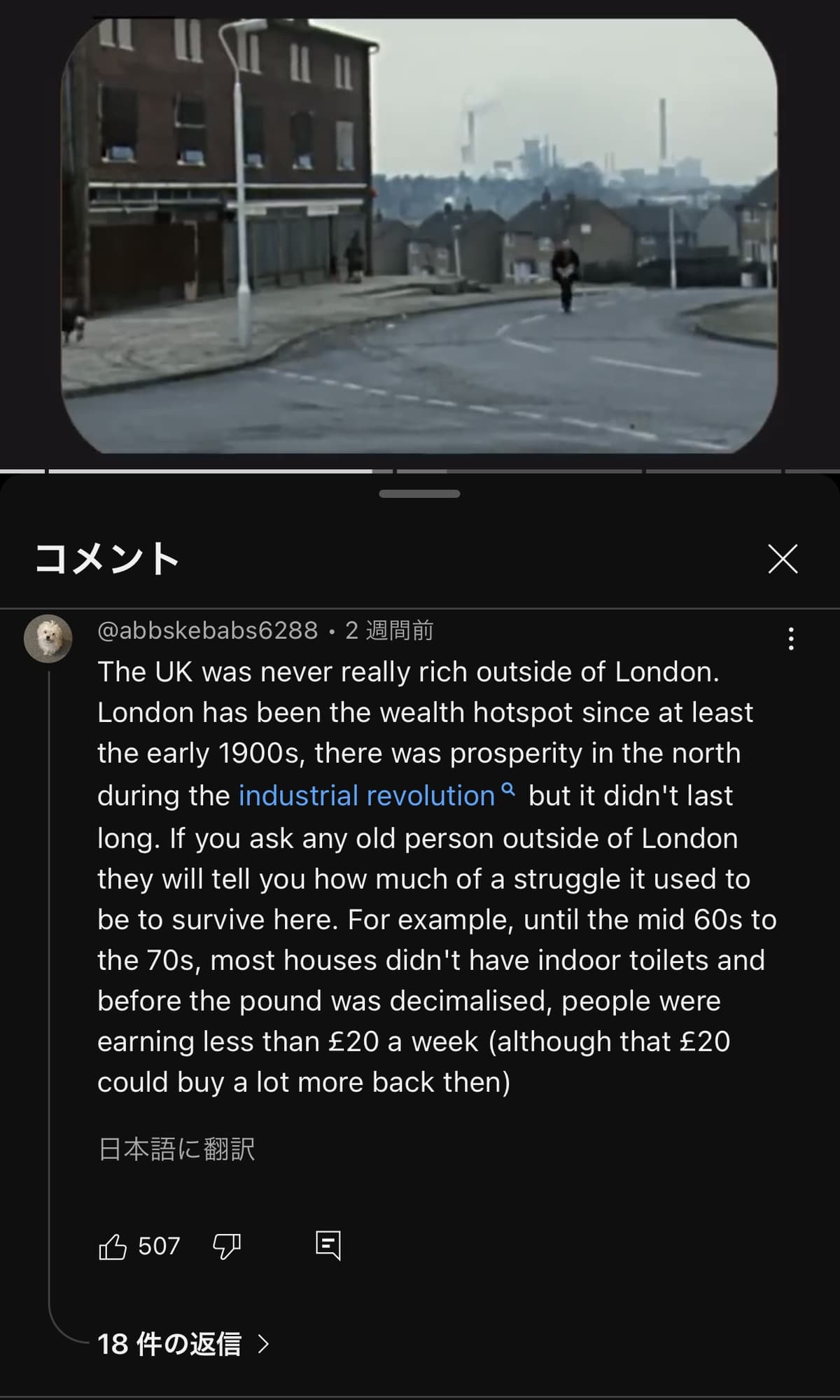
Task: Tap the 507 likes count
Action: point(159,1247)
